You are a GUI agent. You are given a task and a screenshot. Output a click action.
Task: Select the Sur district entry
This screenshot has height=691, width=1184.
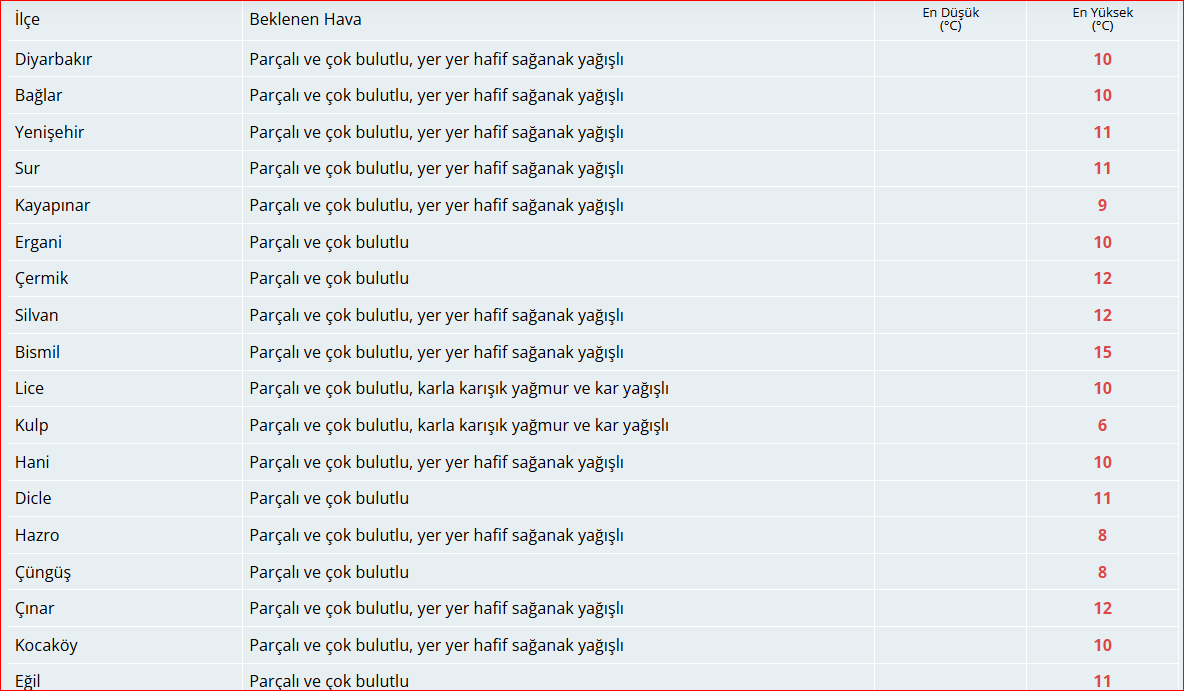(x=26, y=168)
